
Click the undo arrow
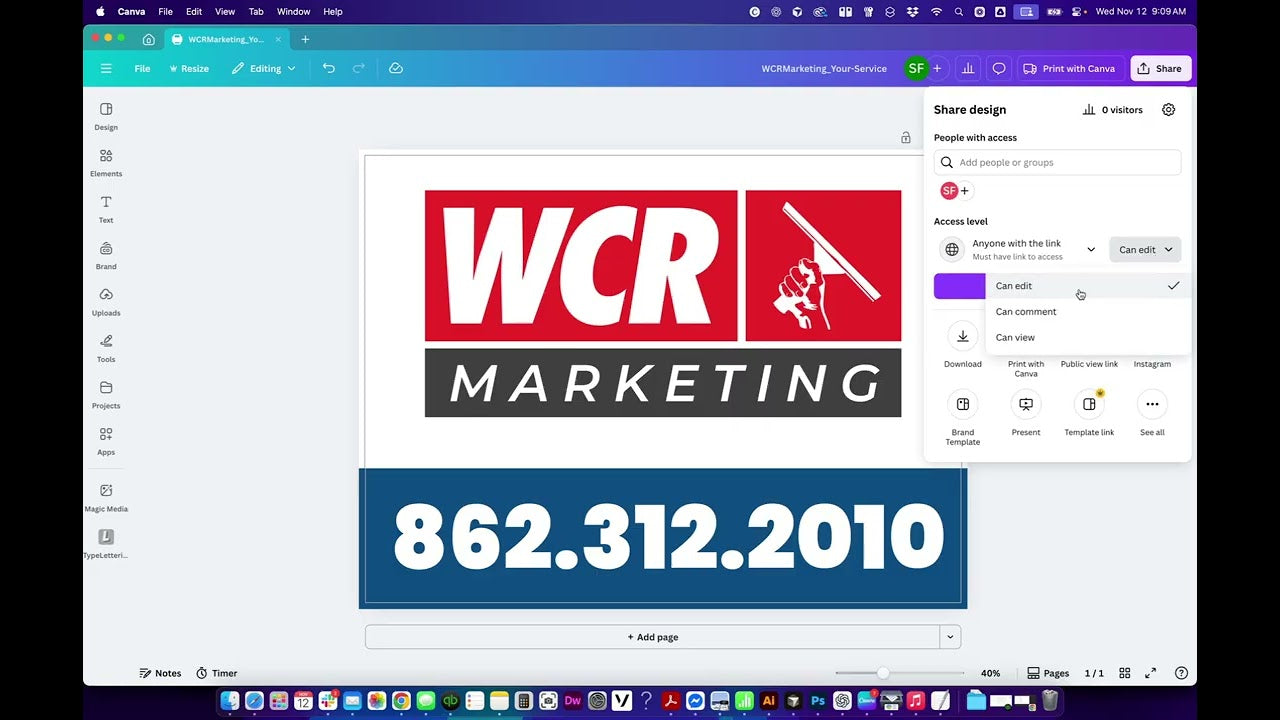click(x=328, y=68)
